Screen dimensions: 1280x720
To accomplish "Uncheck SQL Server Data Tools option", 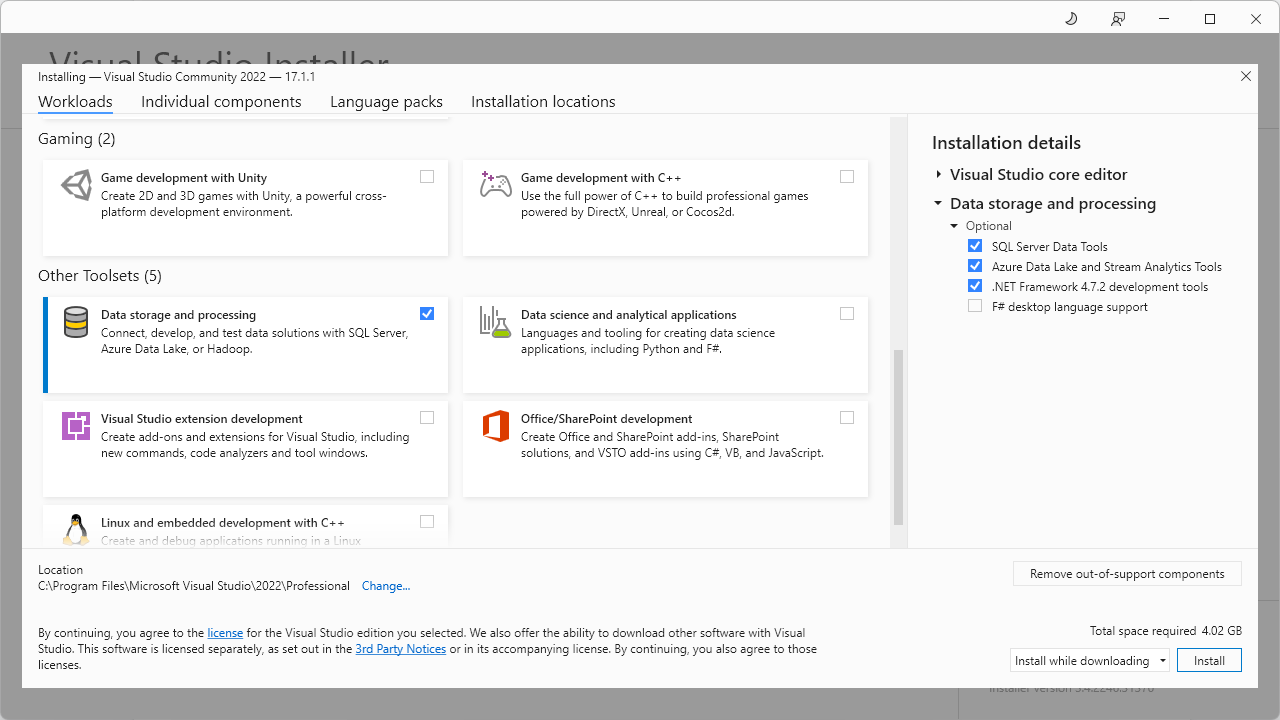I will [975, 246].
